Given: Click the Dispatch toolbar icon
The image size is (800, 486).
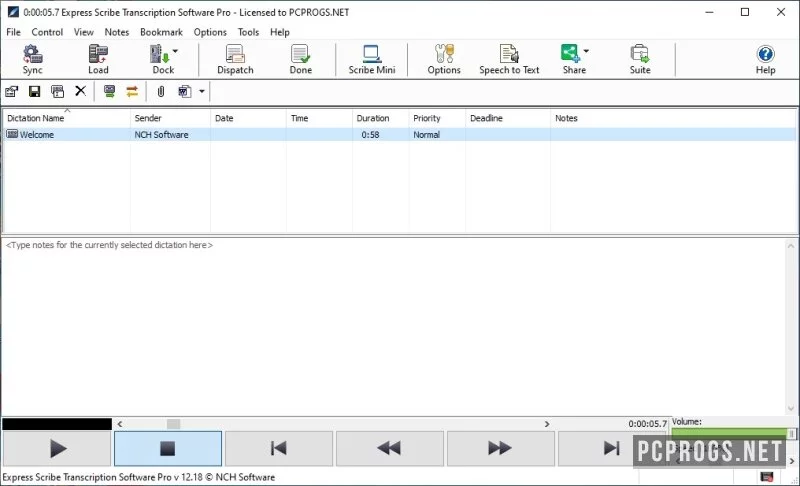Looking at the screenshot, I should click(235, 54).
